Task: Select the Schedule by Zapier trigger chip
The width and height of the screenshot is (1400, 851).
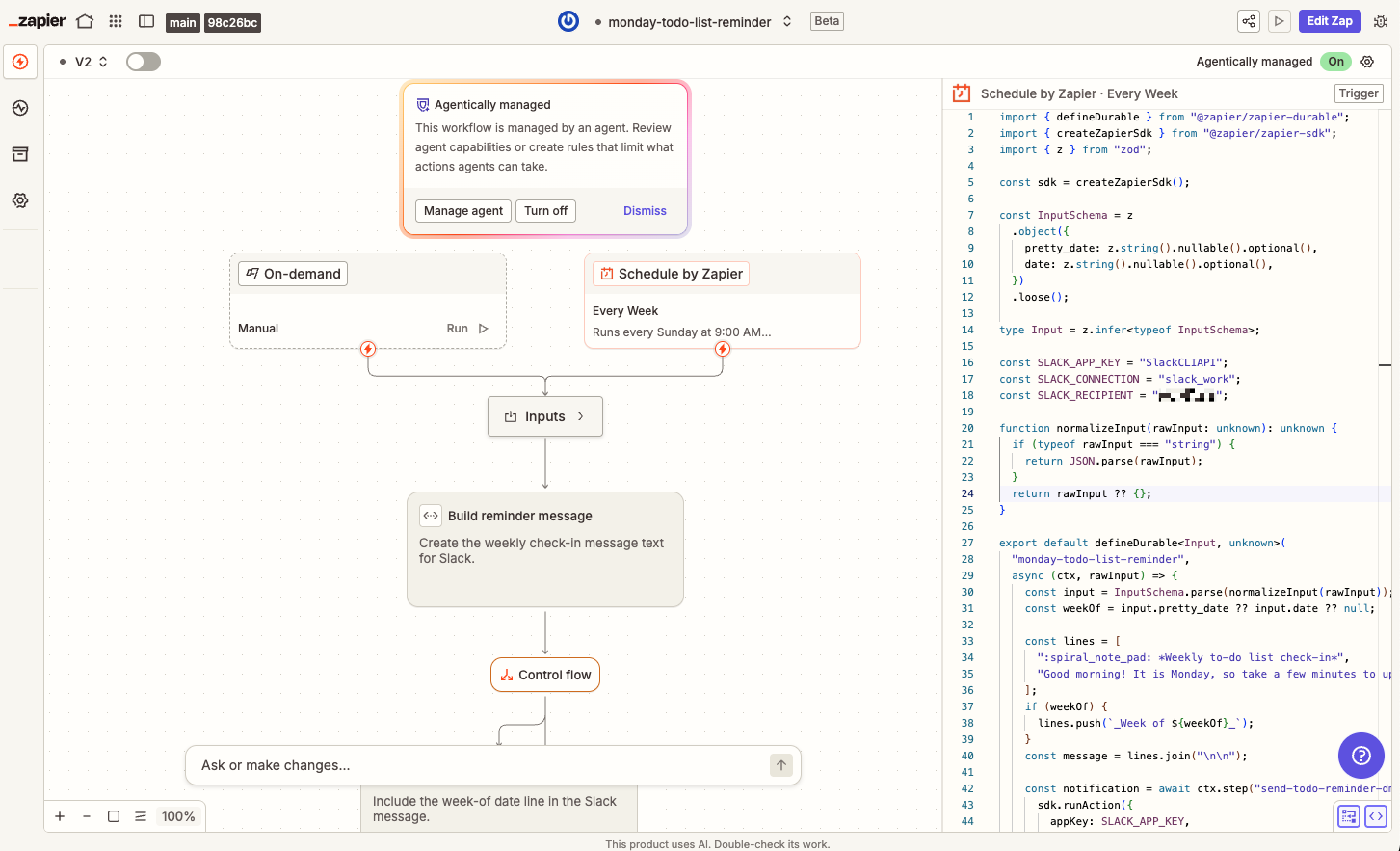Action: [671, 274]
